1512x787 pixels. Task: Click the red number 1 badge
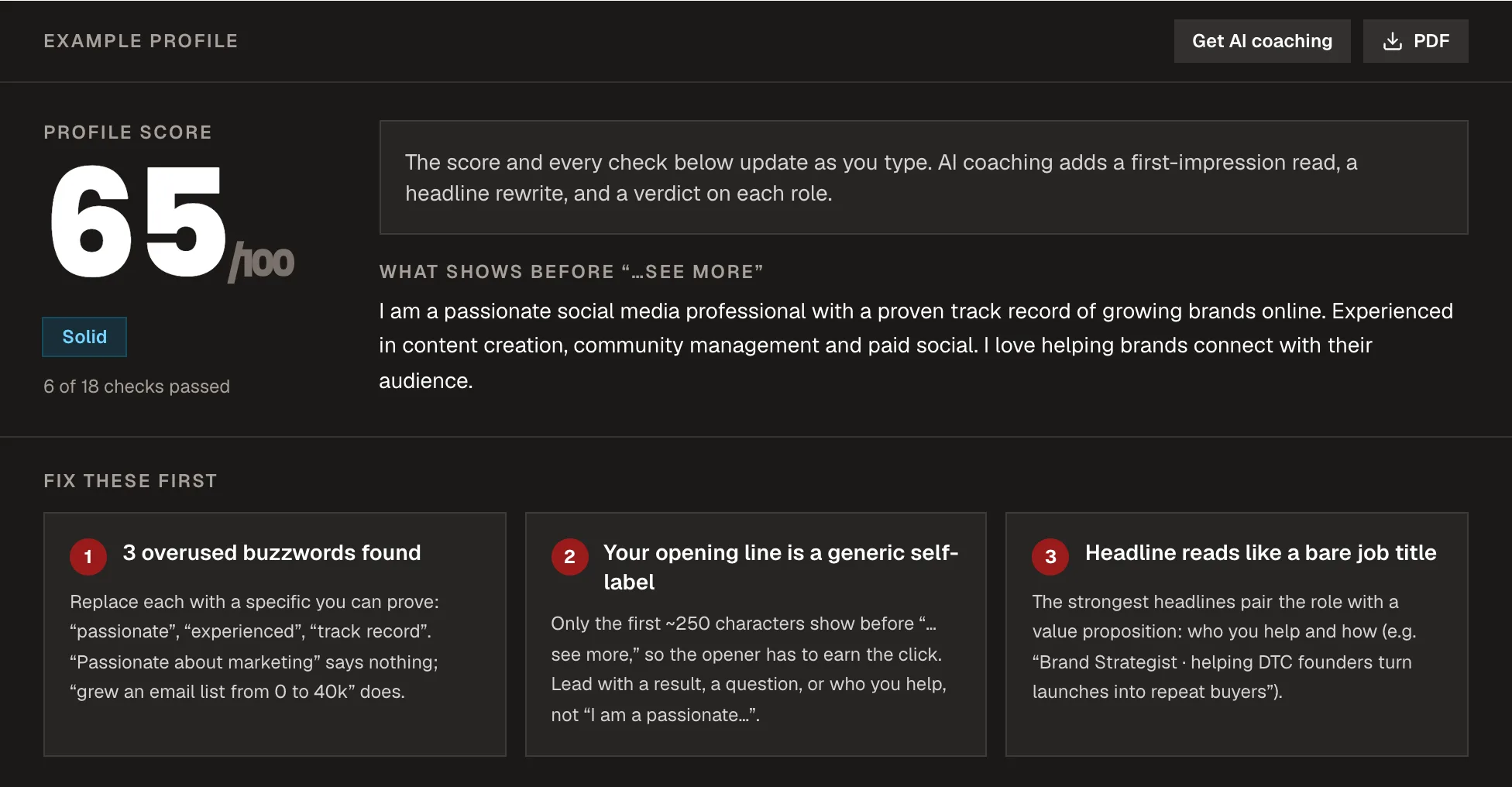click(x=88, y=556)
